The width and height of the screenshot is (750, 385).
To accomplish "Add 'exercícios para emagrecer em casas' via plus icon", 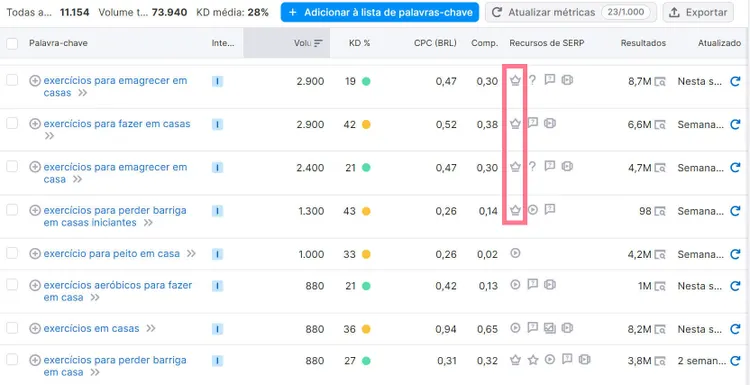I will click(x=35, y=81).
